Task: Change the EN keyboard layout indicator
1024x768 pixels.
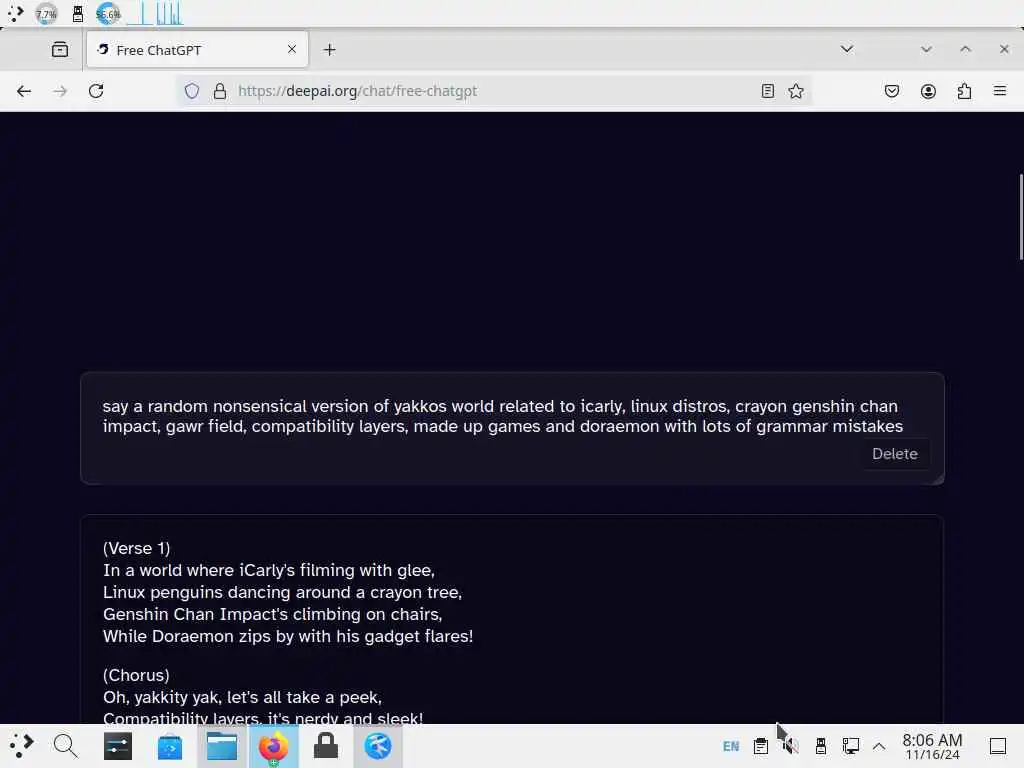Action: [731, 746]
